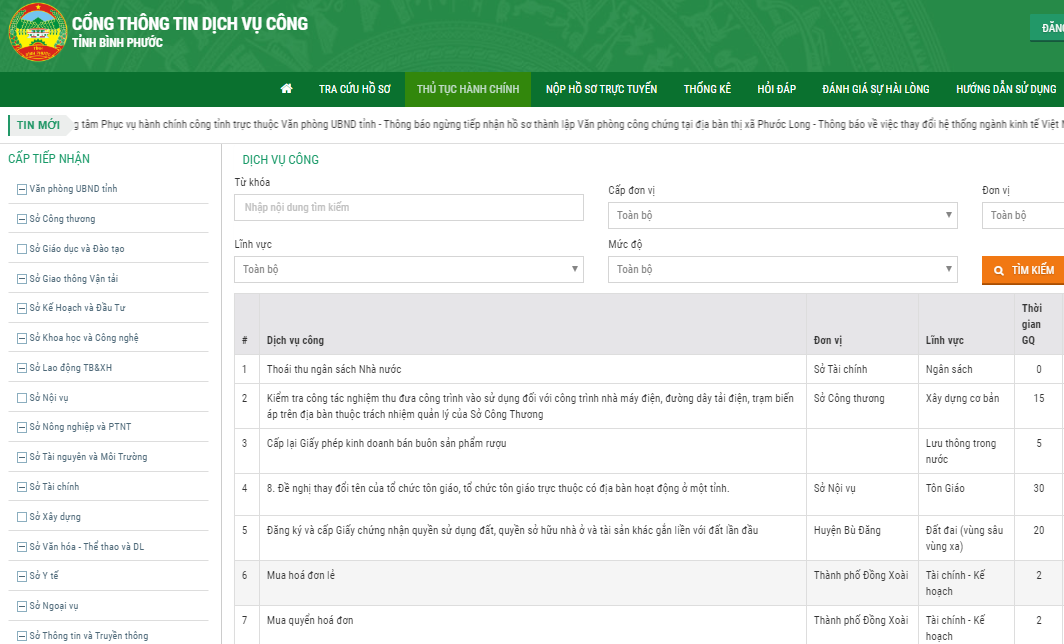
Task: Toggle checkbox for Sở Tài nguyên và Môi Trường
Action: click(22, 457)
